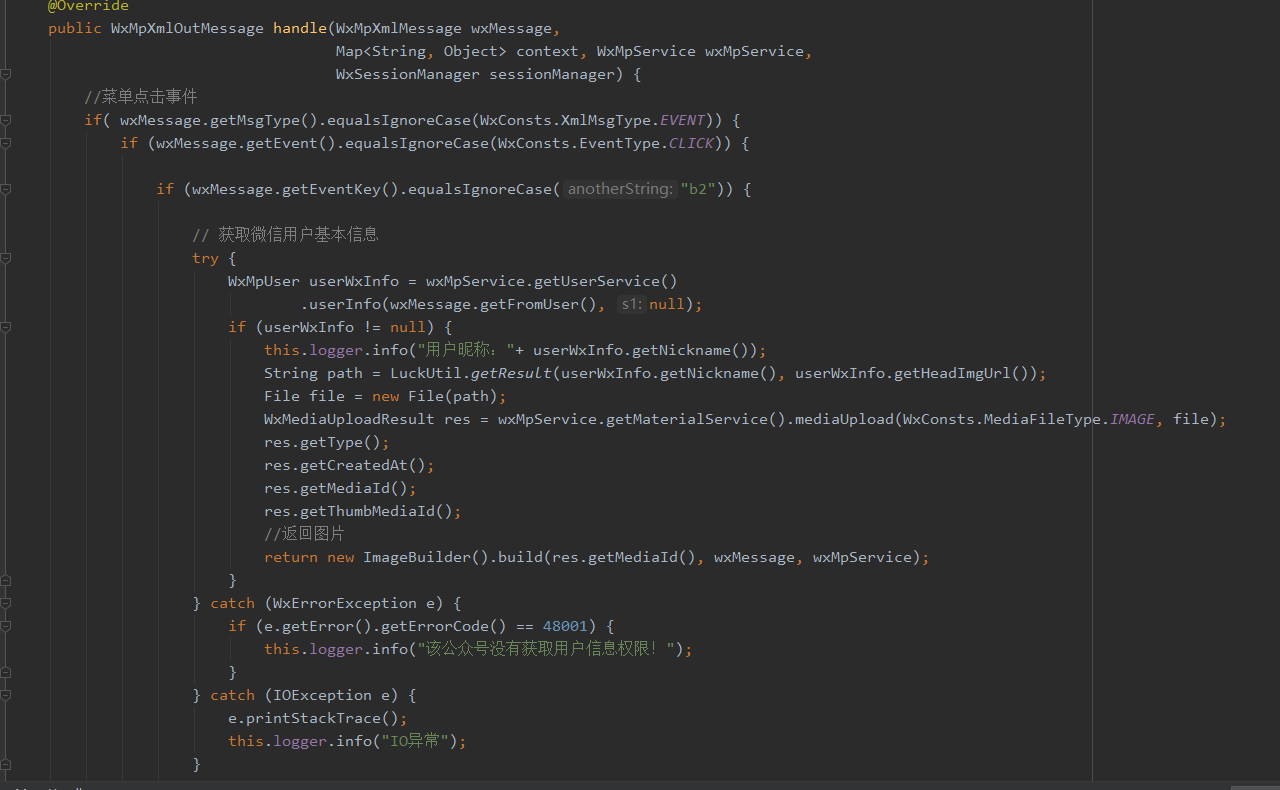The width and height of the screenshot is (1280, 790).
Task: Click the italic CLICK constant
Action: (x=691, y=143)
